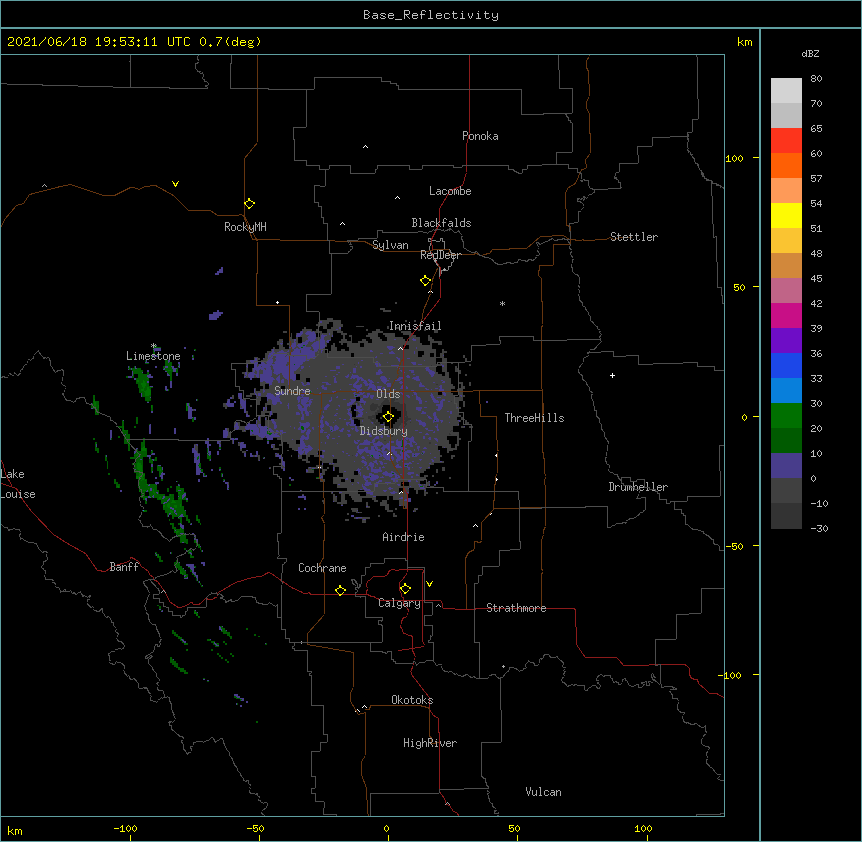The image size is (862, 842).
Task: Click the RockyMH label
Action: click(245, 227)
